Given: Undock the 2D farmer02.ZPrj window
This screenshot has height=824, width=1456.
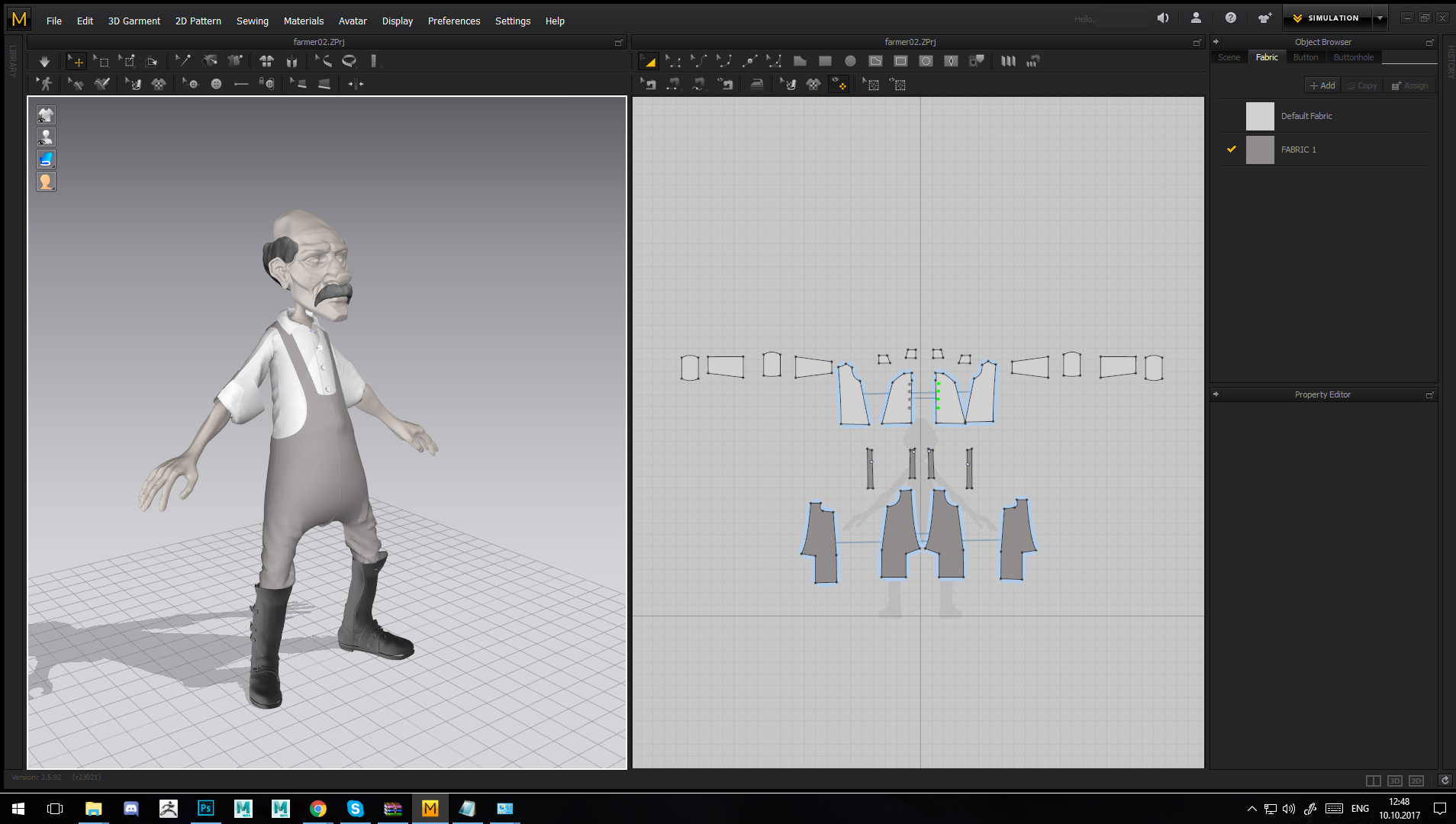Looking at the screenshot, I should pos(1197,43).
